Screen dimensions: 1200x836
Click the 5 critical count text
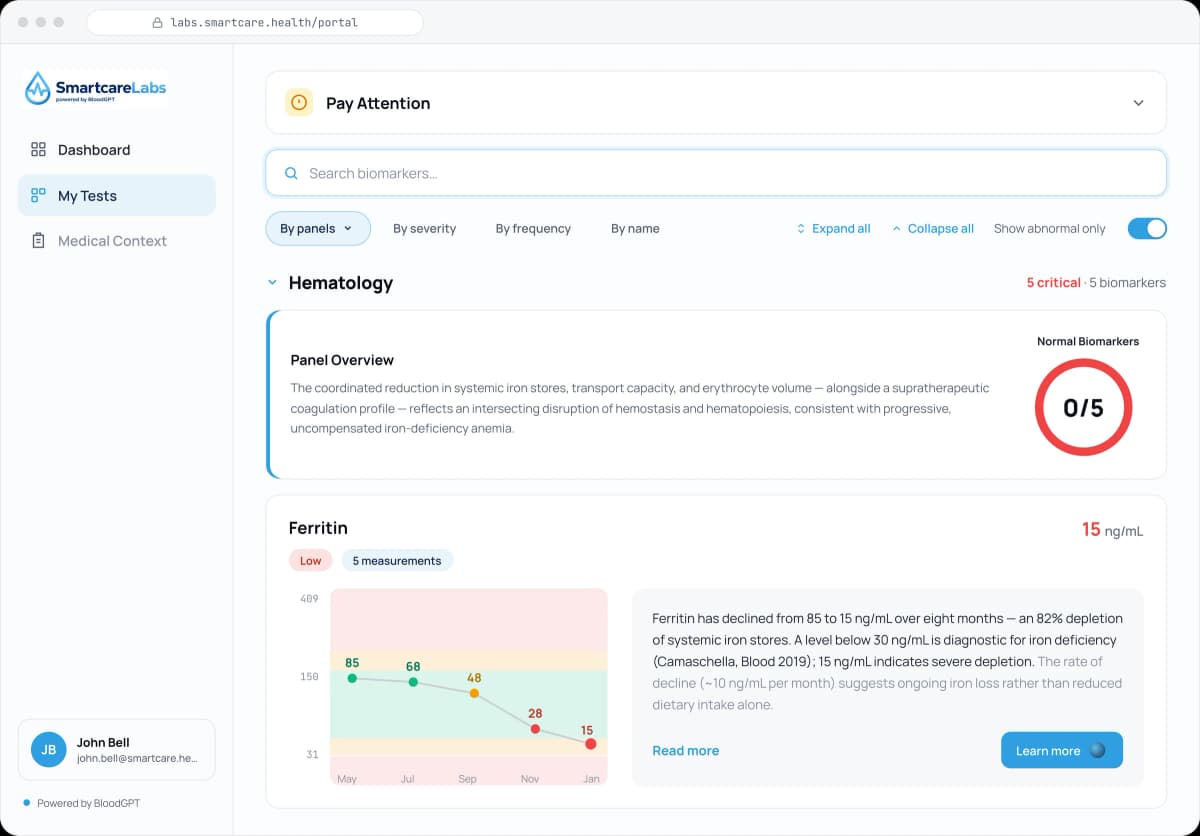pyautogui.click(x=1053, y=283)
